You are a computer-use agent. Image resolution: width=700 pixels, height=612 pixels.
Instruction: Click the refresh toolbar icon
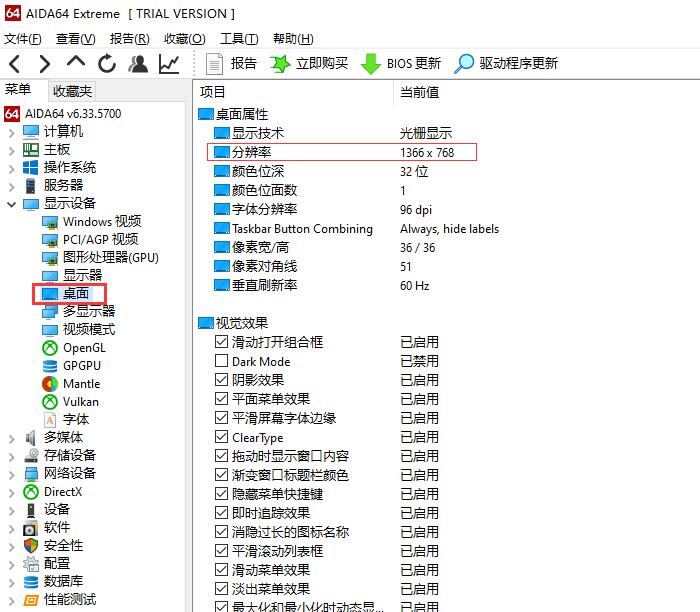[107, 64]
